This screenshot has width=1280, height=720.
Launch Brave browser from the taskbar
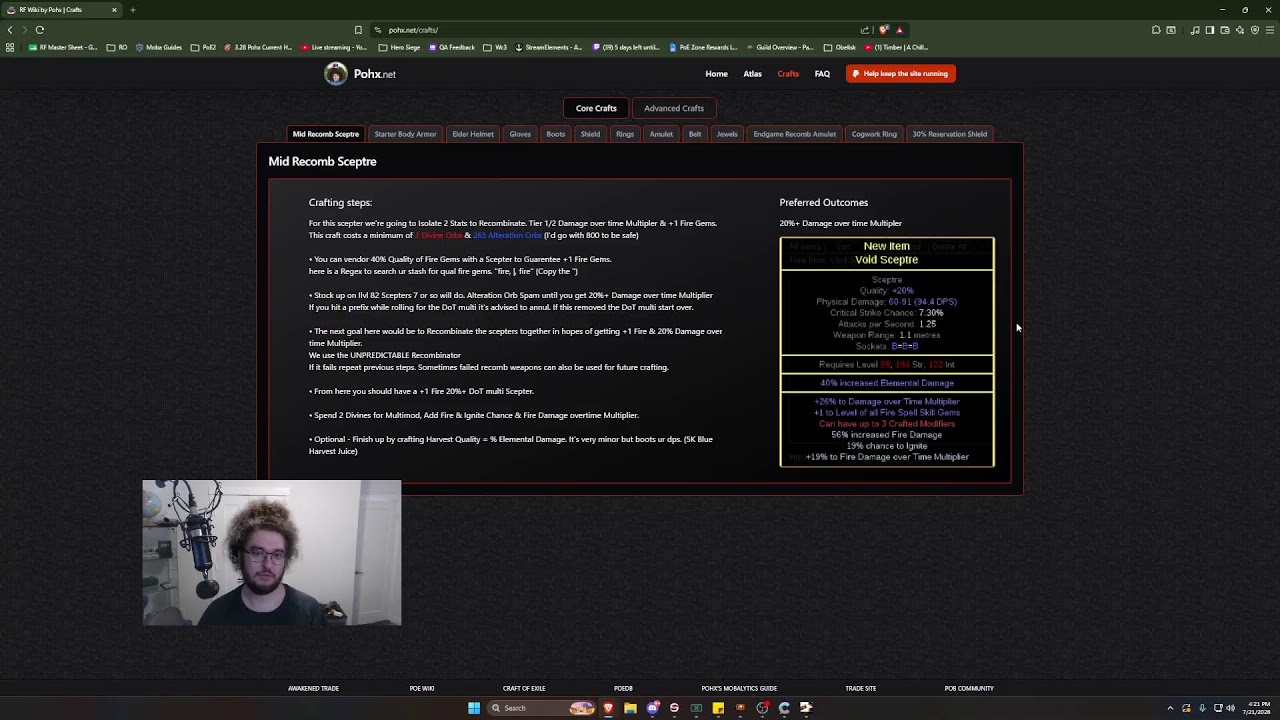[608, 708]
